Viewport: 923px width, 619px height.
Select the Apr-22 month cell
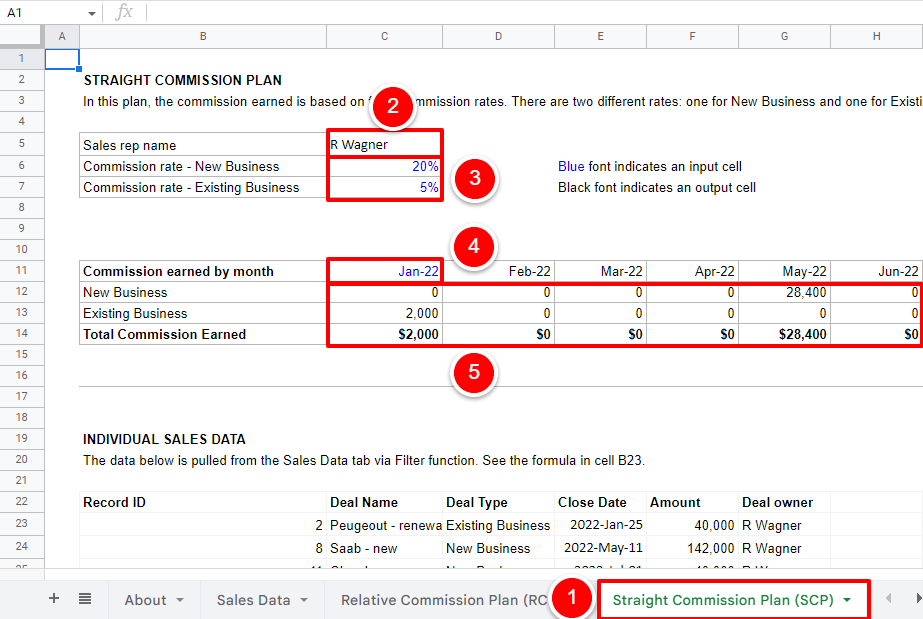pyautogui.click(x=692, y=271)
